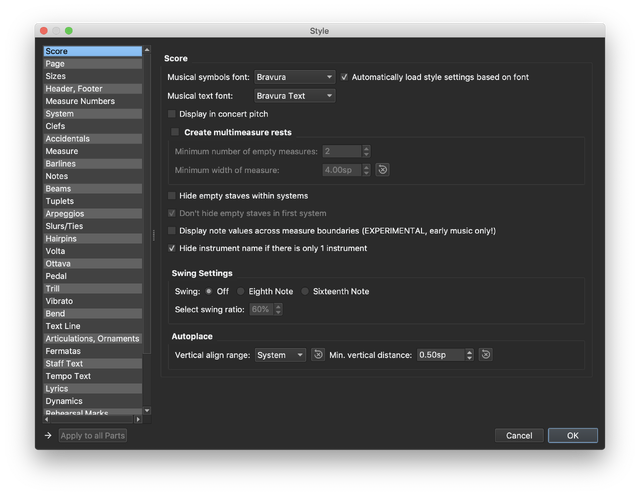Click the arrow icon beside Apply to all Parts
Image resolution: width=640 pixels, height=496 pixels.
(47, 436)
